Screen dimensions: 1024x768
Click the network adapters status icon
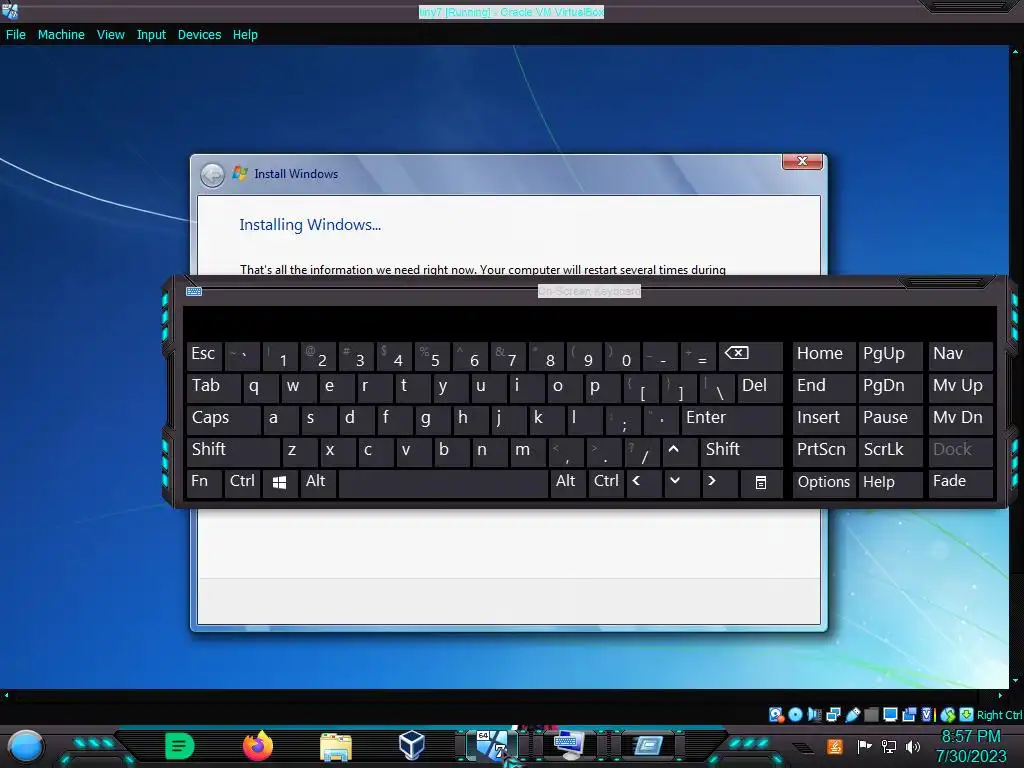833,715
